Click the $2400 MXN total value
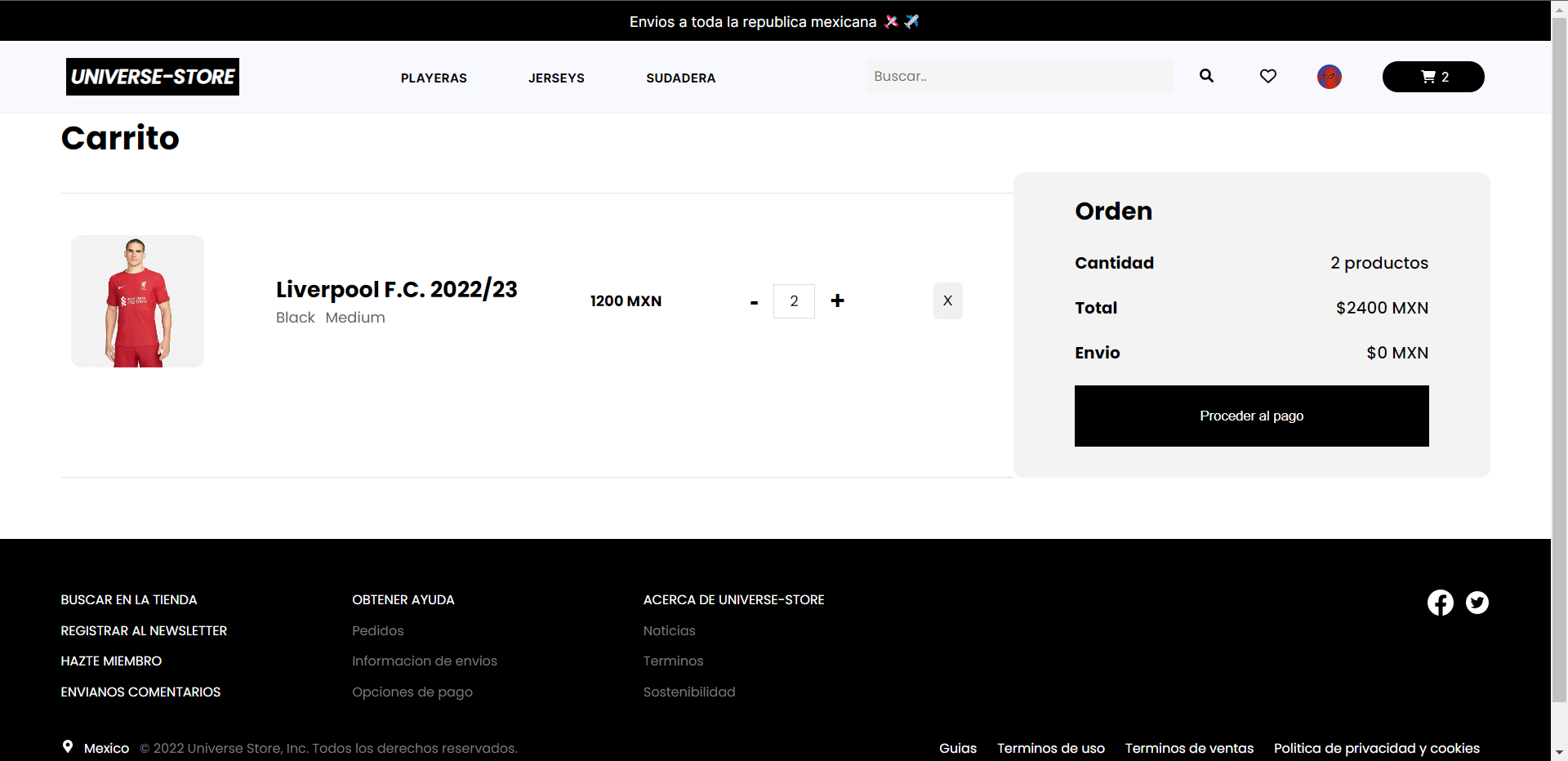The width and height of the screenshot is (1568, 761). (1383, 308)
